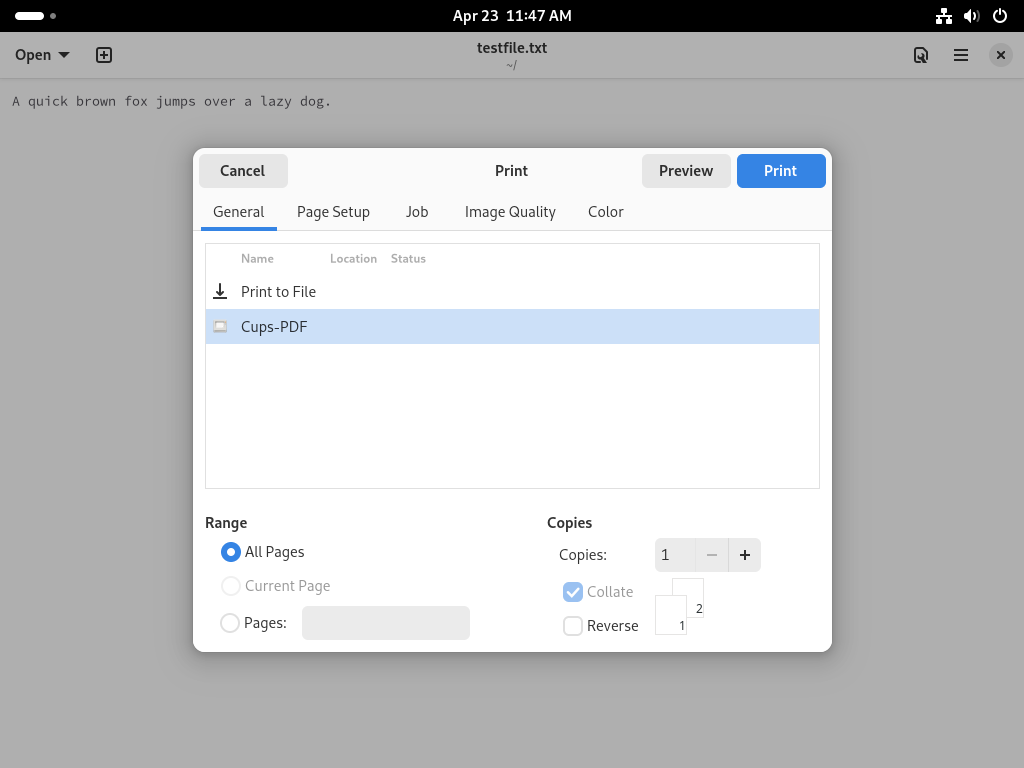Screen dimensions: 1024x768
Task: Switch to the General tab
Action: (238, 212)
